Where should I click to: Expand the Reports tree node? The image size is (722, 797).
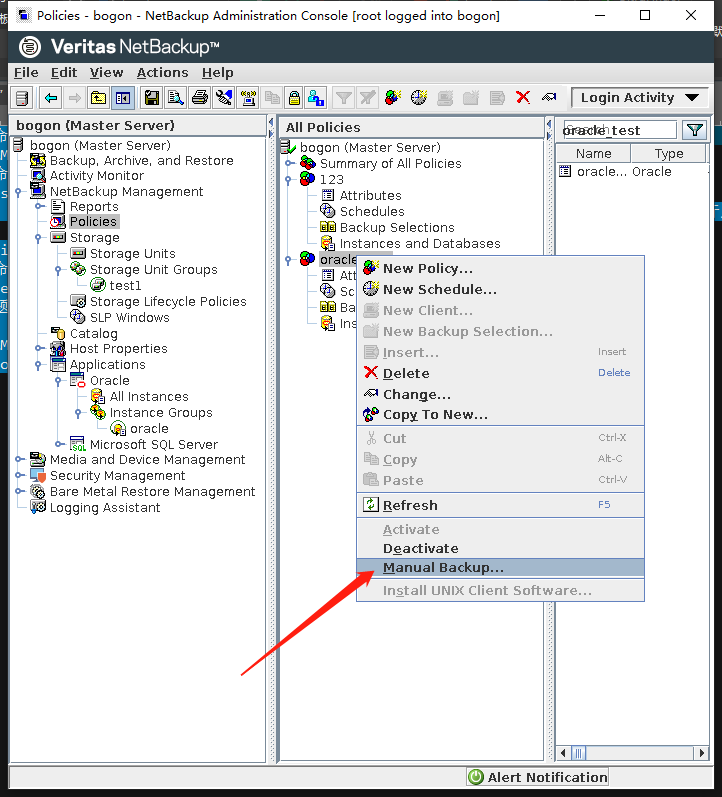pyautogui.click(x=39, y=207)
